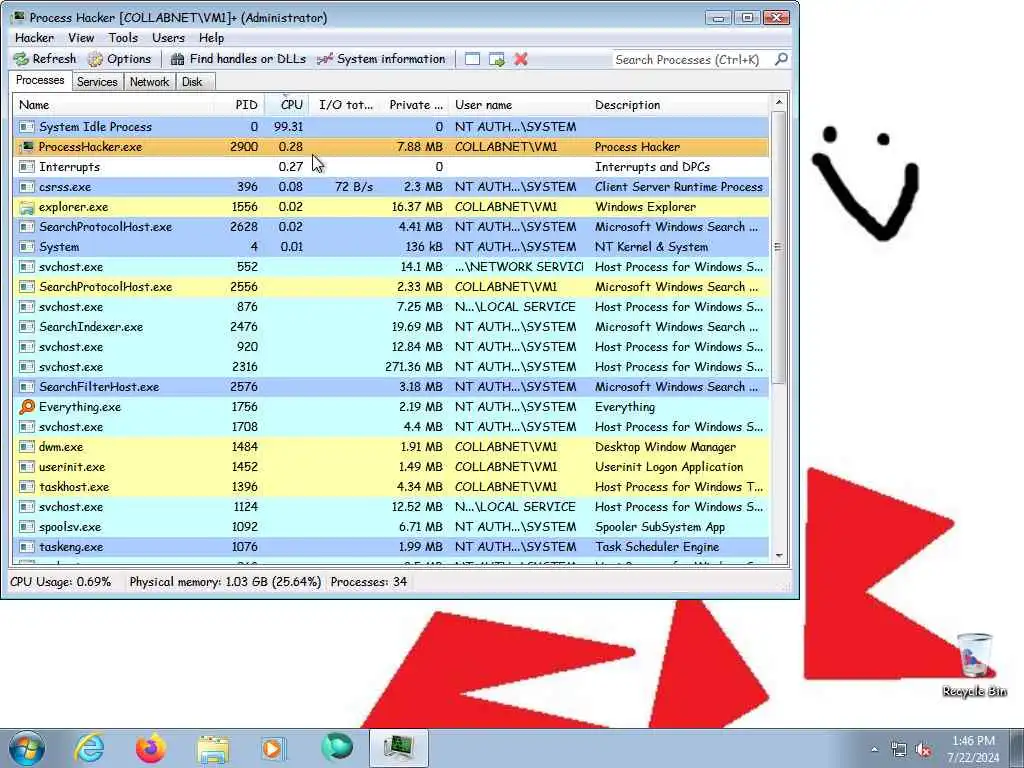The width and height of the screenshot is (1024, 768).
Task: Sort by I/O total column header
Action: click(x=345, y=104)
